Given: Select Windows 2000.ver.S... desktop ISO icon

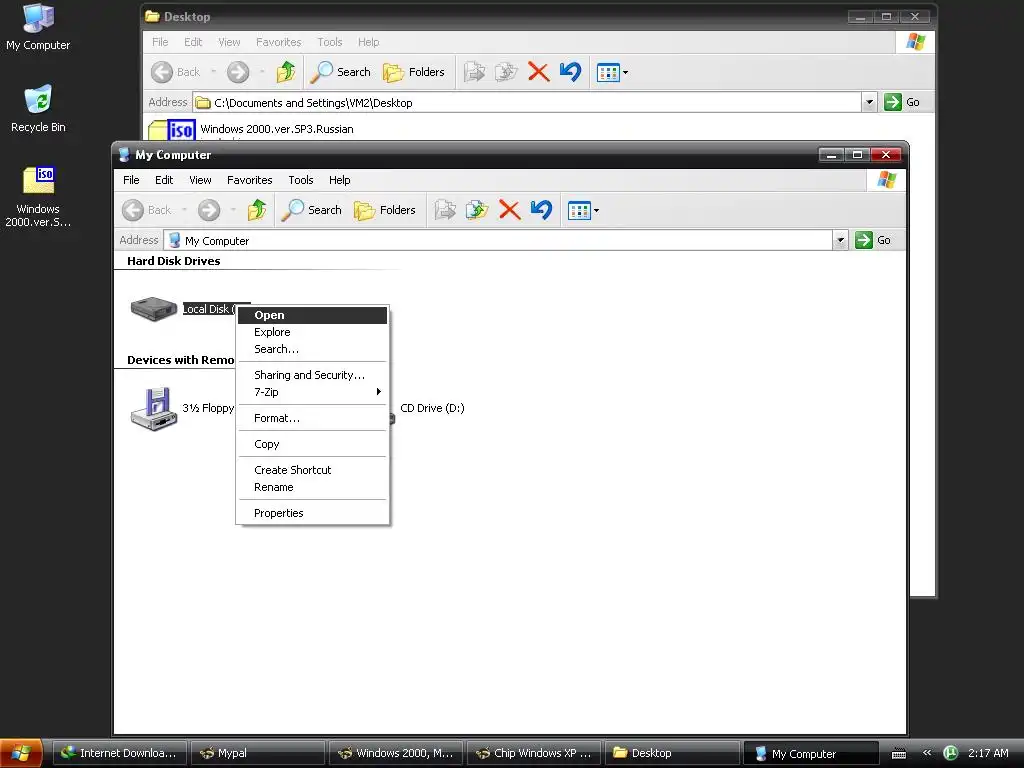Looking at the screenshot, I should click(x=38, y=196).
